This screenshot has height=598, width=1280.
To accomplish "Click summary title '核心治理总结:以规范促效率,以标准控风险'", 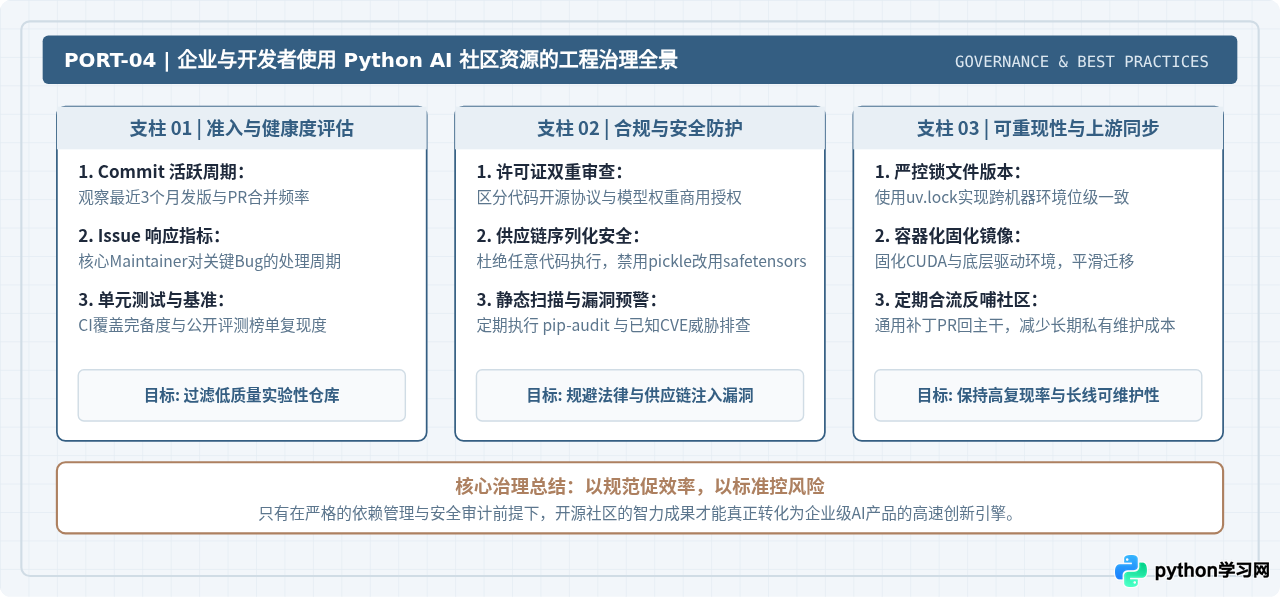I will (x=640, y=487).
